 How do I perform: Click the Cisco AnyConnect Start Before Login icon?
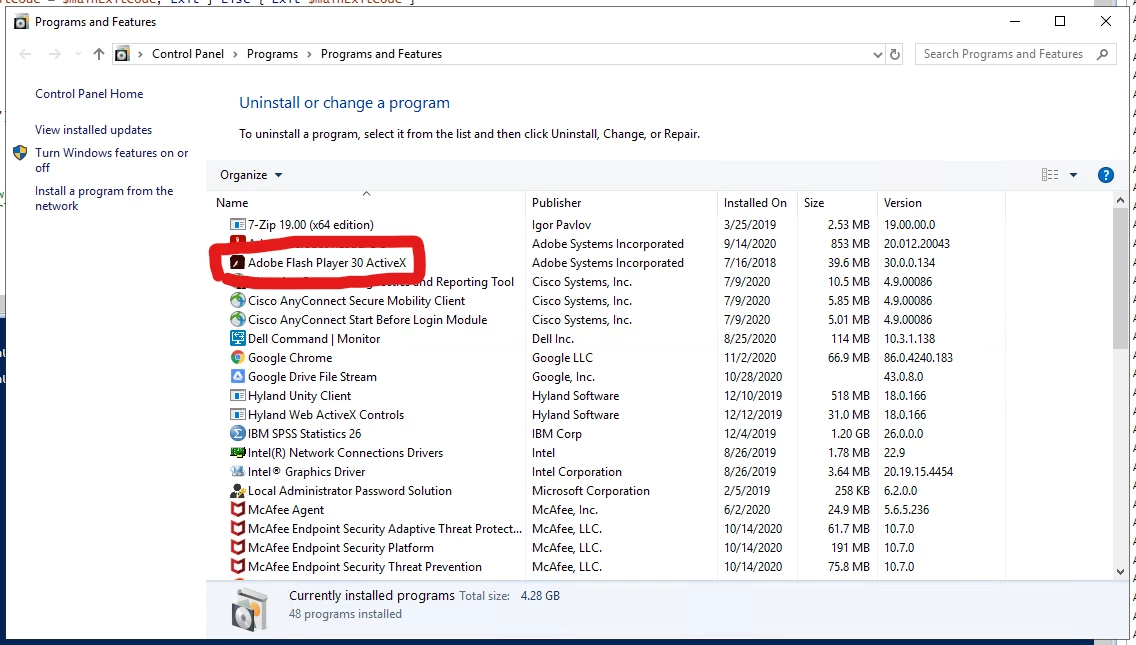point(238,319)
